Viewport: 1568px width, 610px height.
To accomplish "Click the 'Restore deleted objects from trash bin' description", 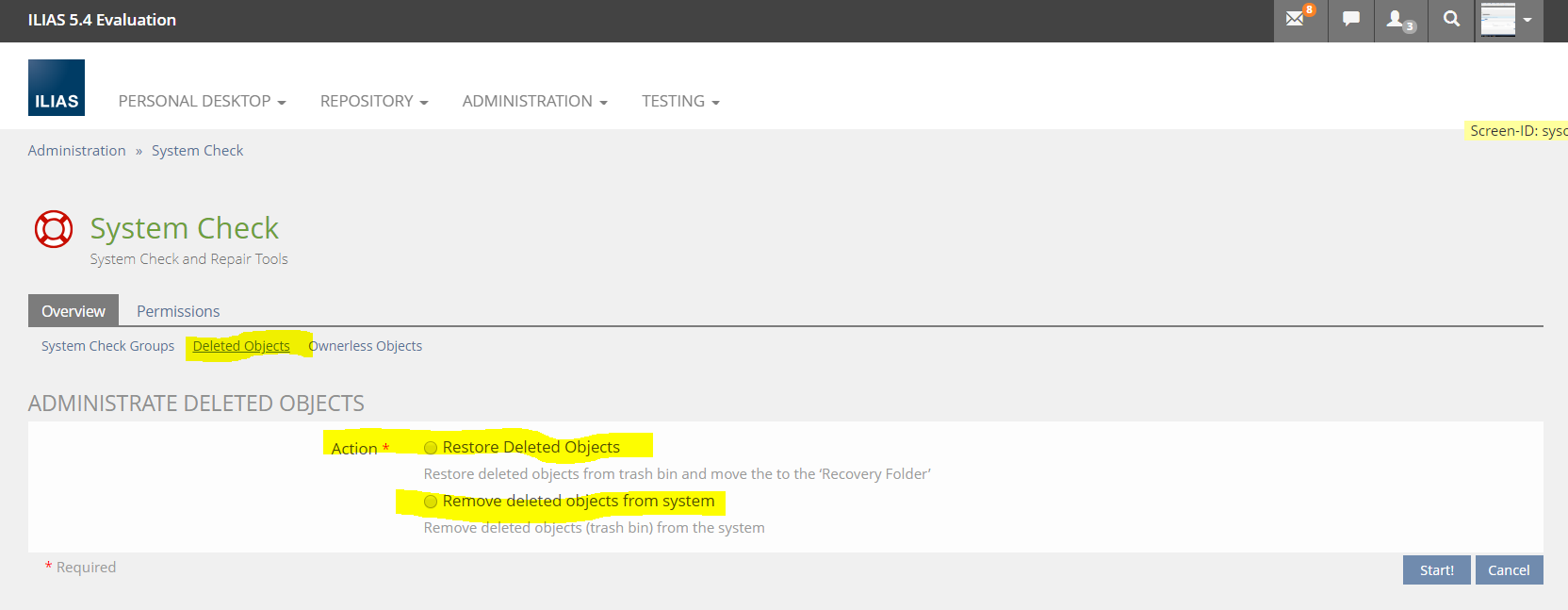I will point(677,474).
